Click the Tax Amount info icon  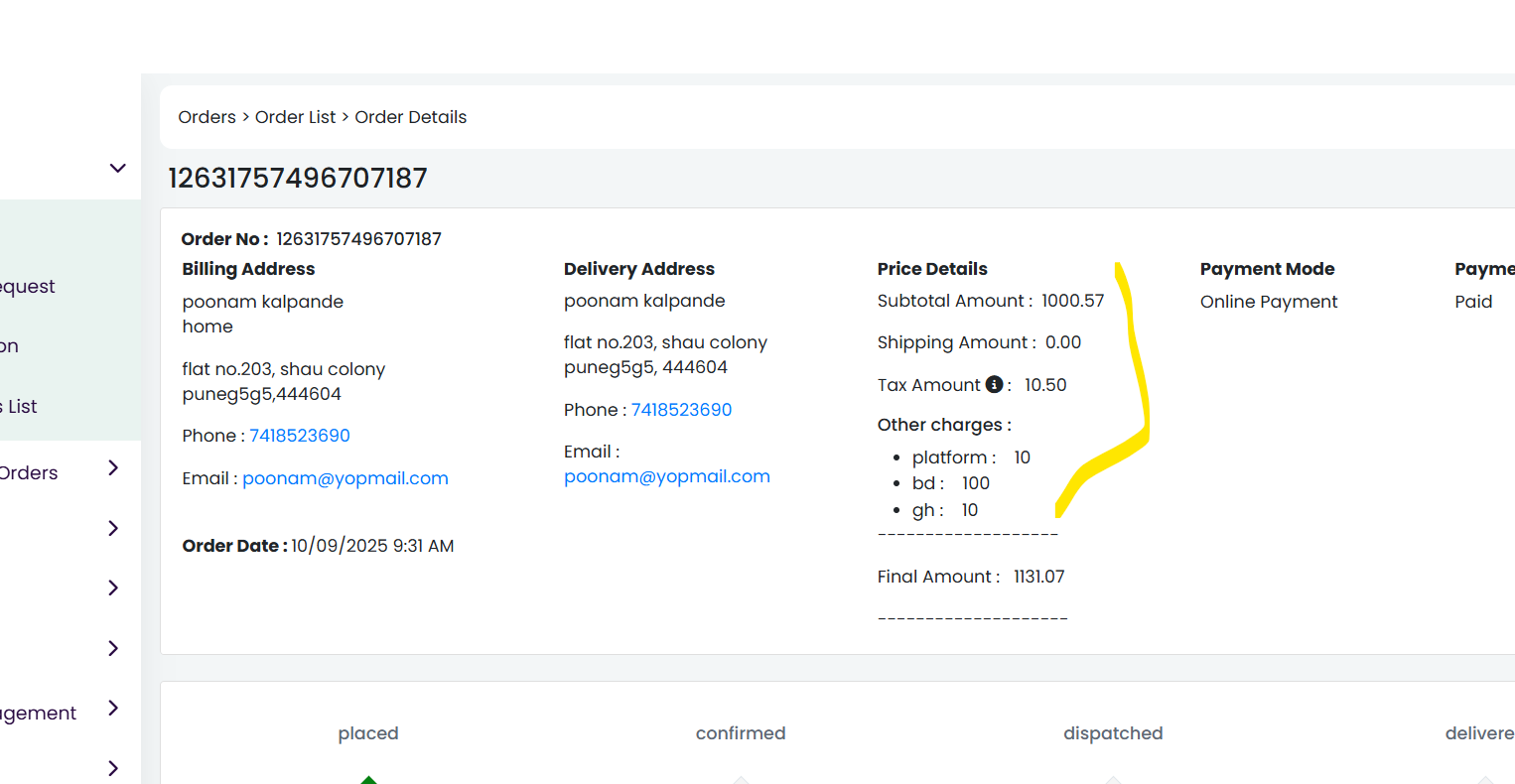coord(994,384)
